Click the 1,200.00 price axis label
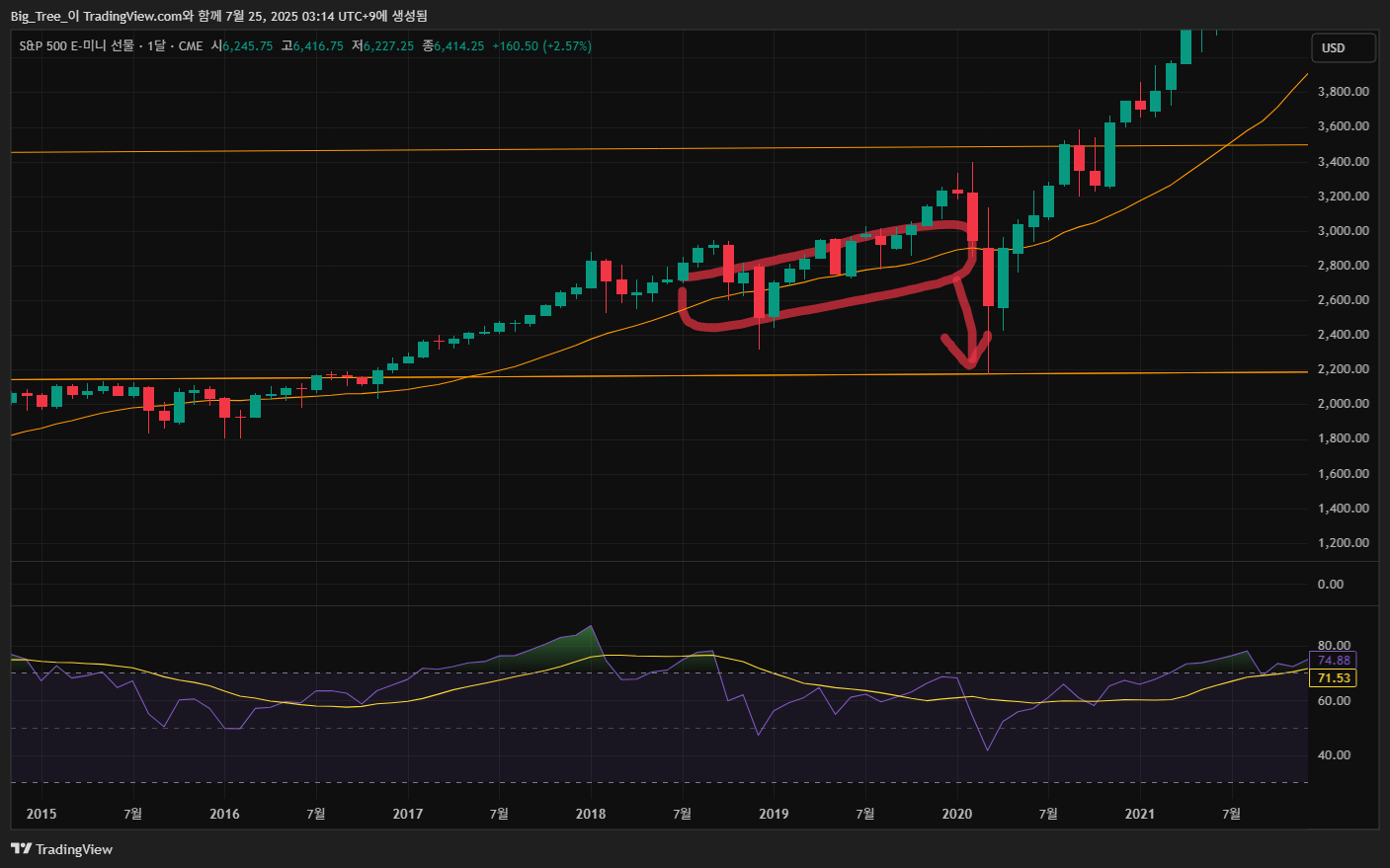 click(1344, 542)
